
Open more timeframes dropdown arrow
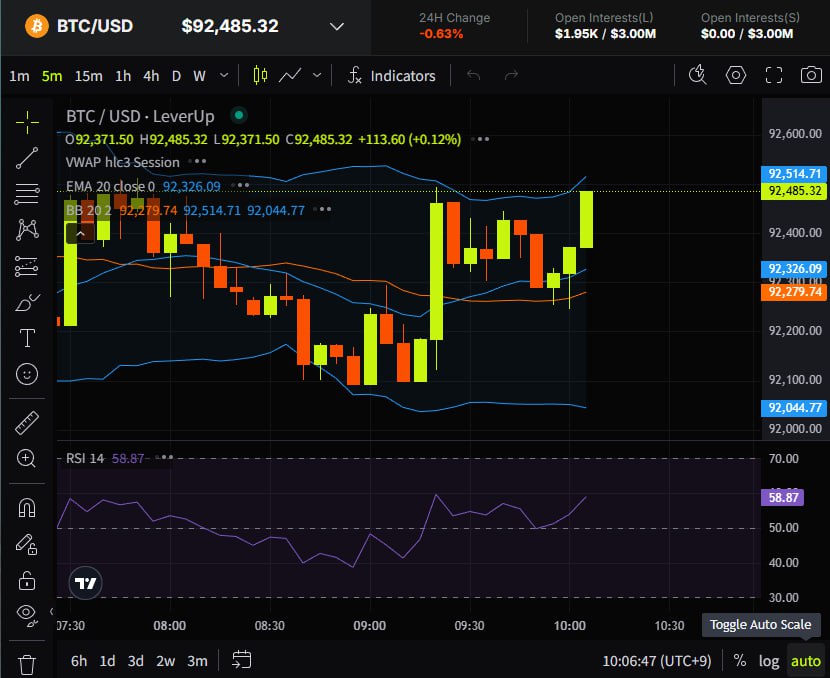(x=224, y=76)
